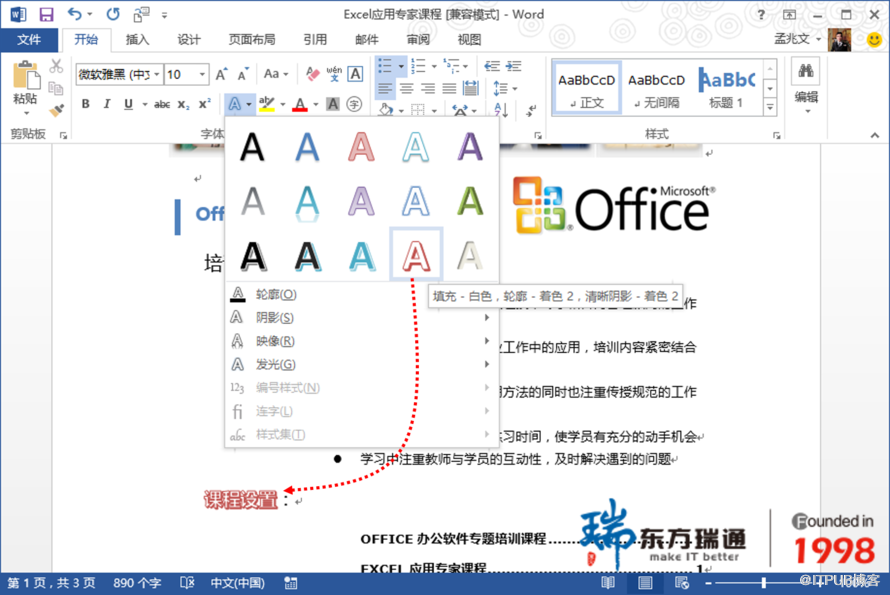
Task: Click the character border icon
Action: [355, 74]
